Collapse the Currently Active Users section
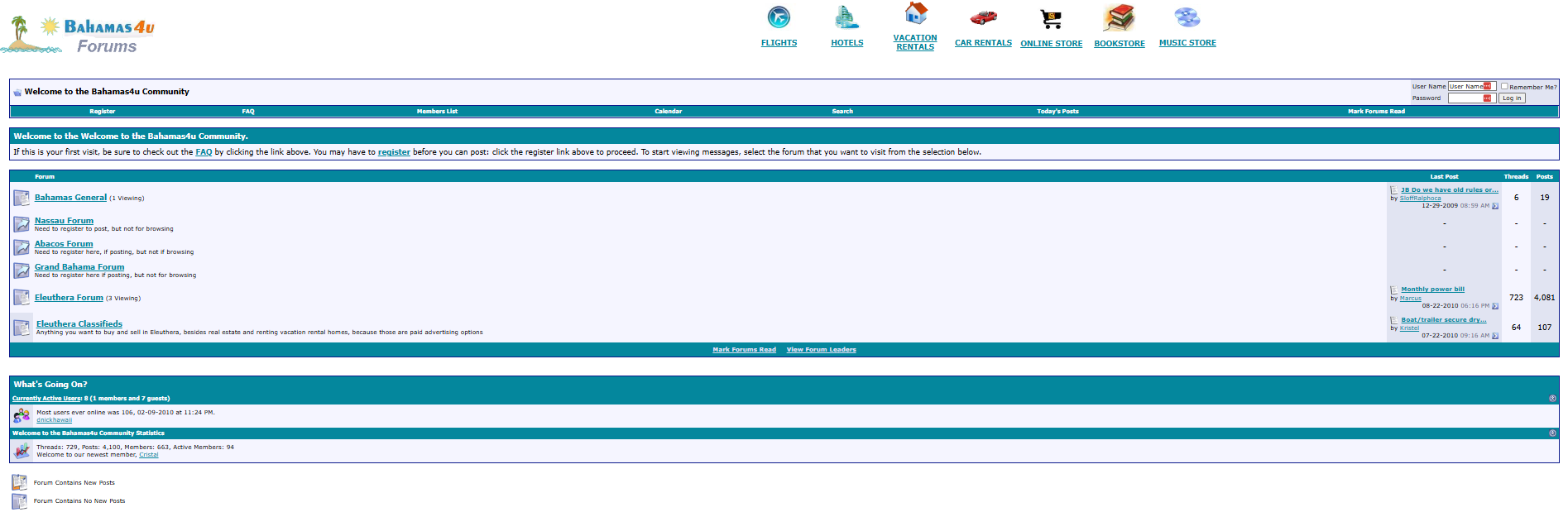This screenshot has height=517, width=1568. point(1552,399)
